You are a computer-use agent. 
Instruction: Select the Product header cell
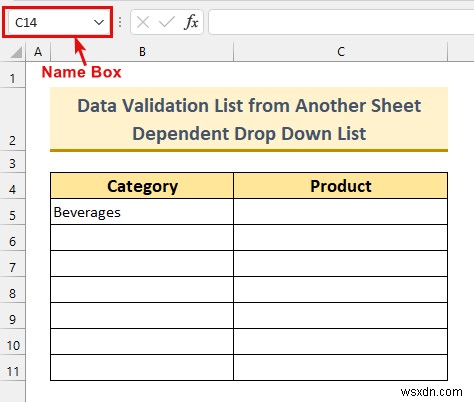tap(341, 186)
